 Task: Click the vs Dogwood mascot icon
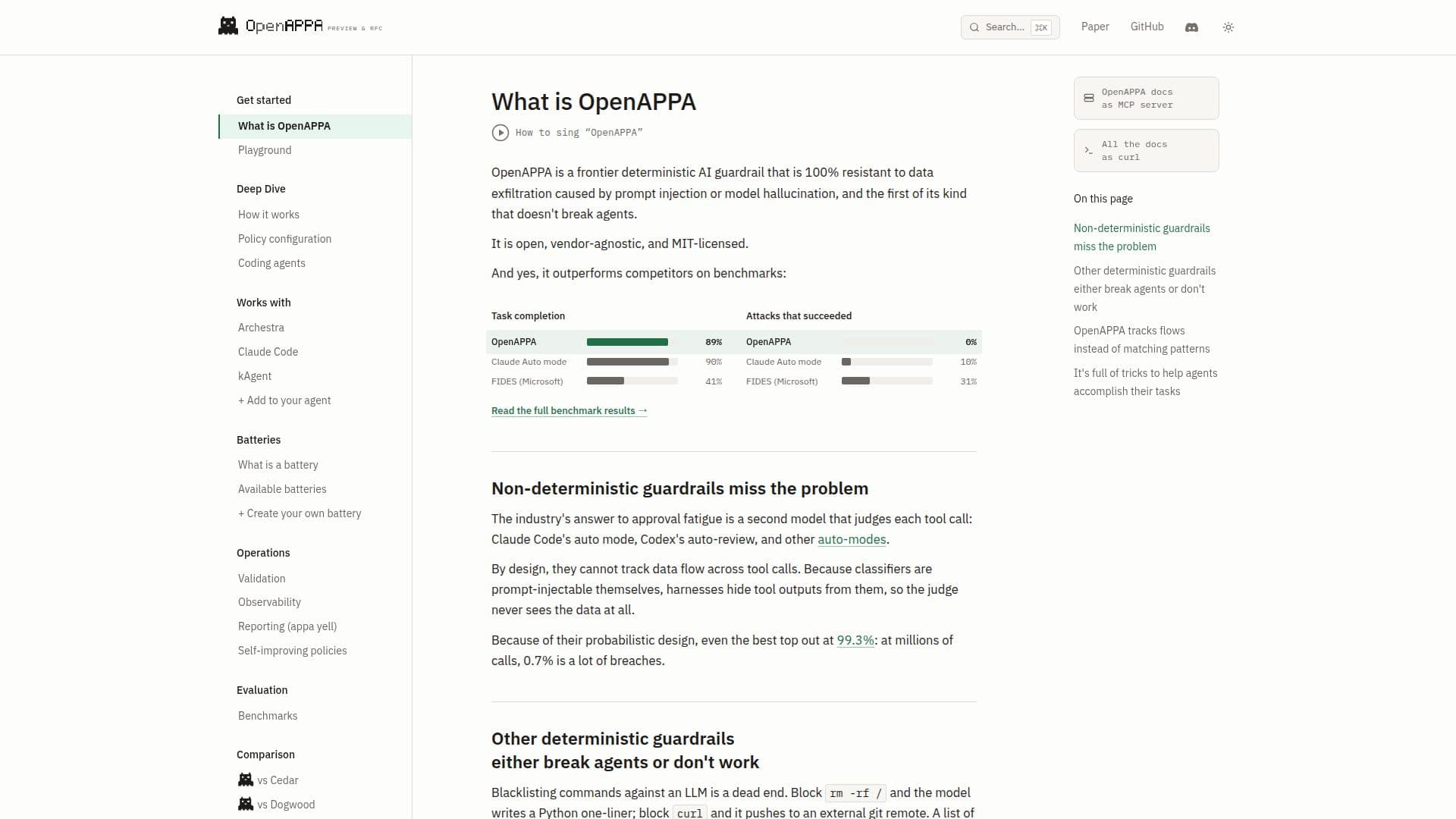pos(246,804)
